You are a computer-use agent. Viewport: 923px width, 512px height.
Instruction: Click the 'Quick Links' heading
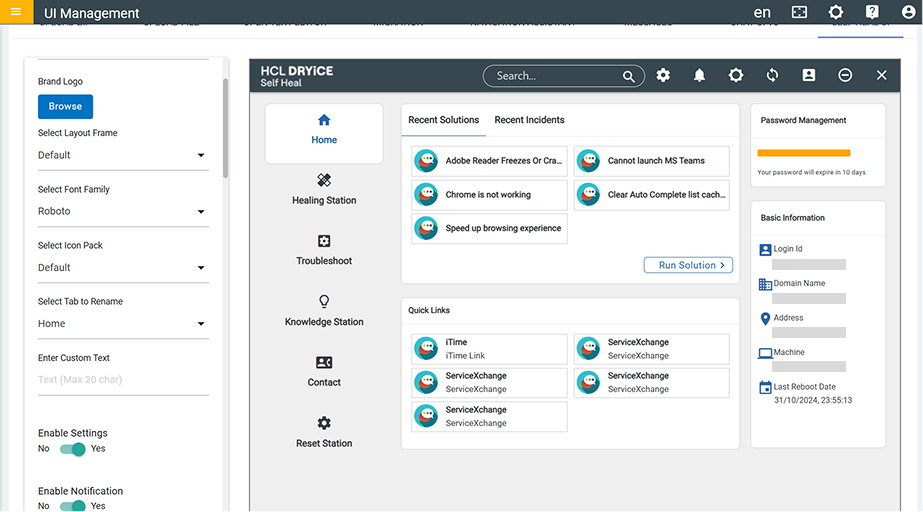click(429, 310)
